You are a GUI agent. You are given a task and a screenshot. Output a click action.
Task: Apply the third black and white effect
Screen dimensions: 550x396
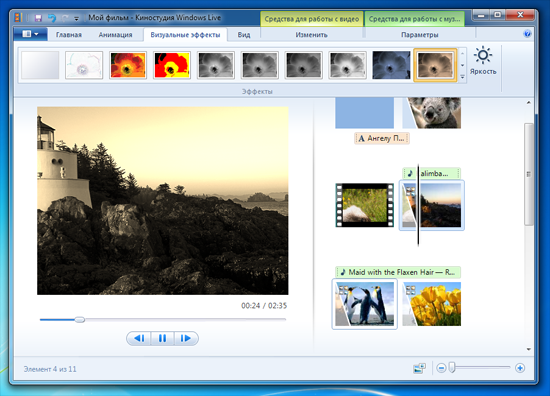point(303,65)
